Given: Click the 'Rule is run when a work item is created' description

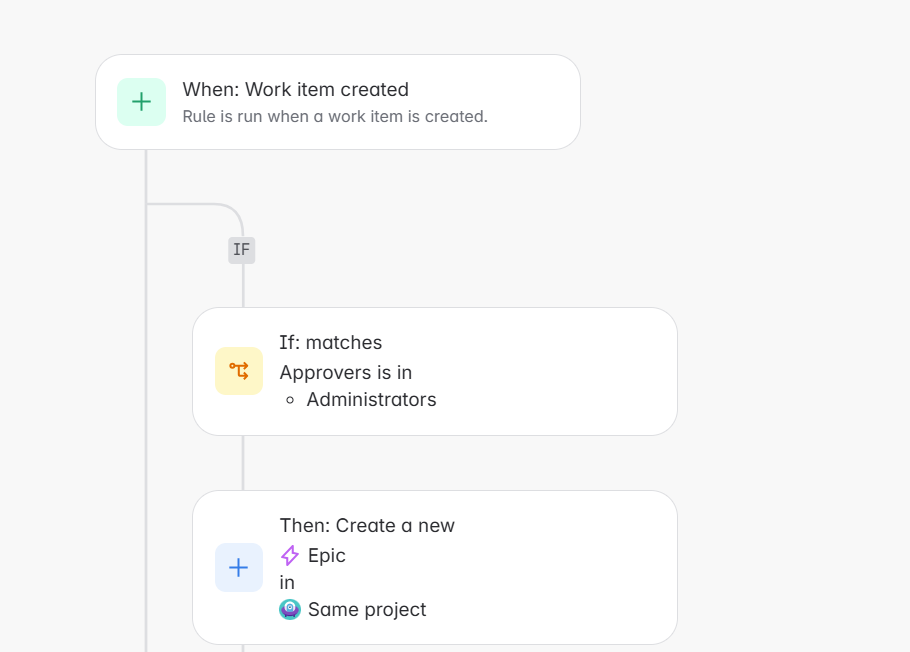Looking at the screenshot, I should tap(335, 117).
